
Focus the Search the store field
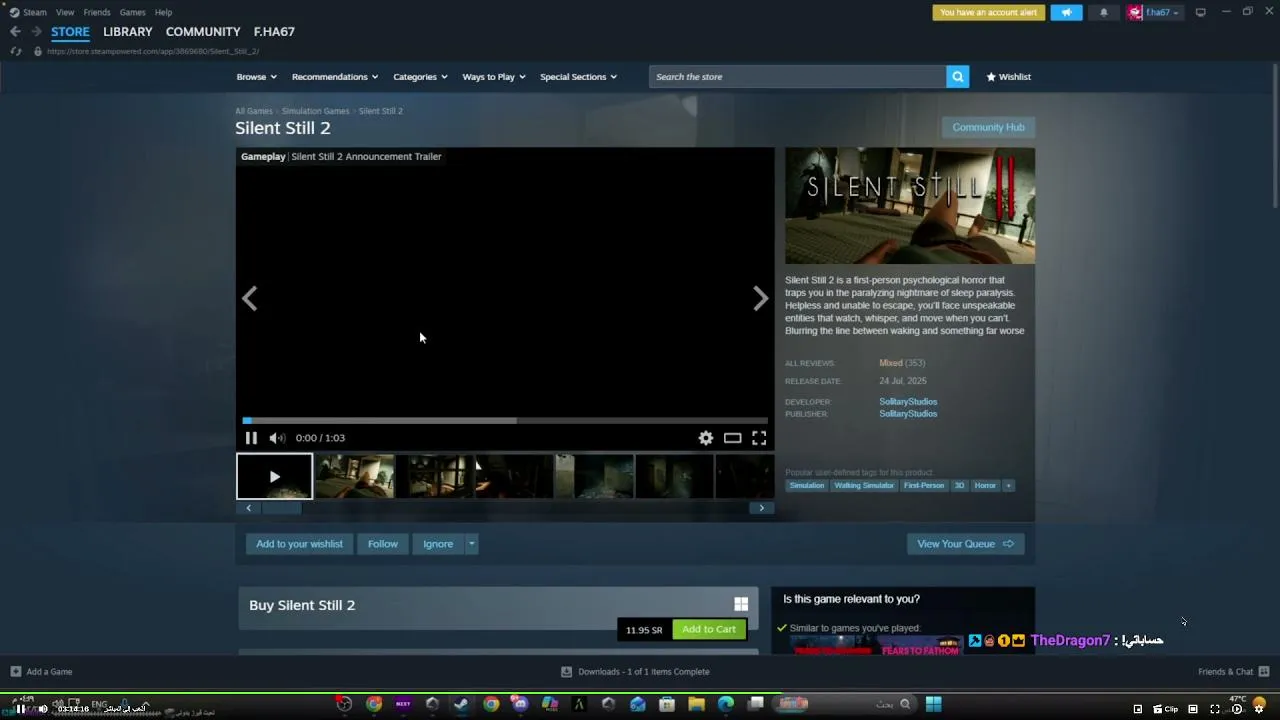tap(797, 77)
